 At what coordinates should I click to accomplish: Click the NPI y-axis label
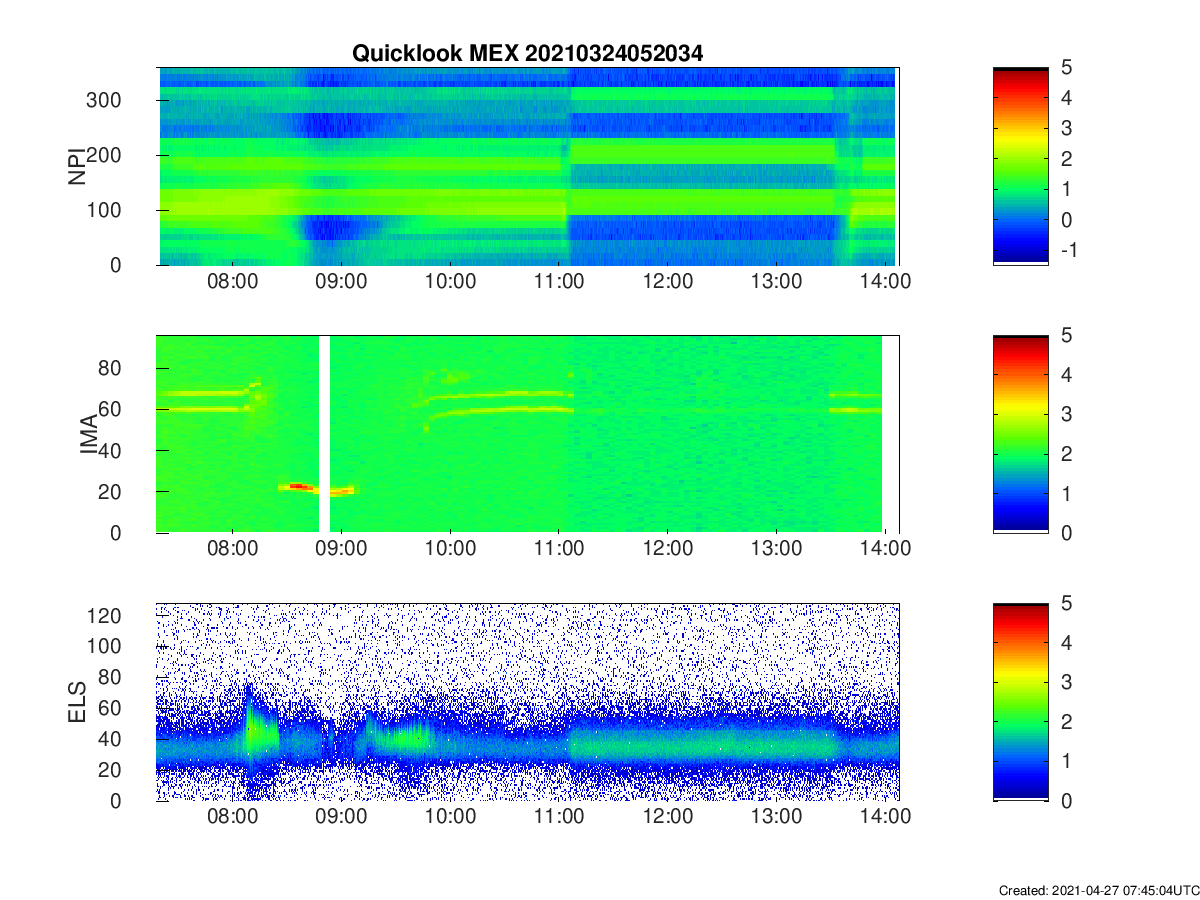77,166
